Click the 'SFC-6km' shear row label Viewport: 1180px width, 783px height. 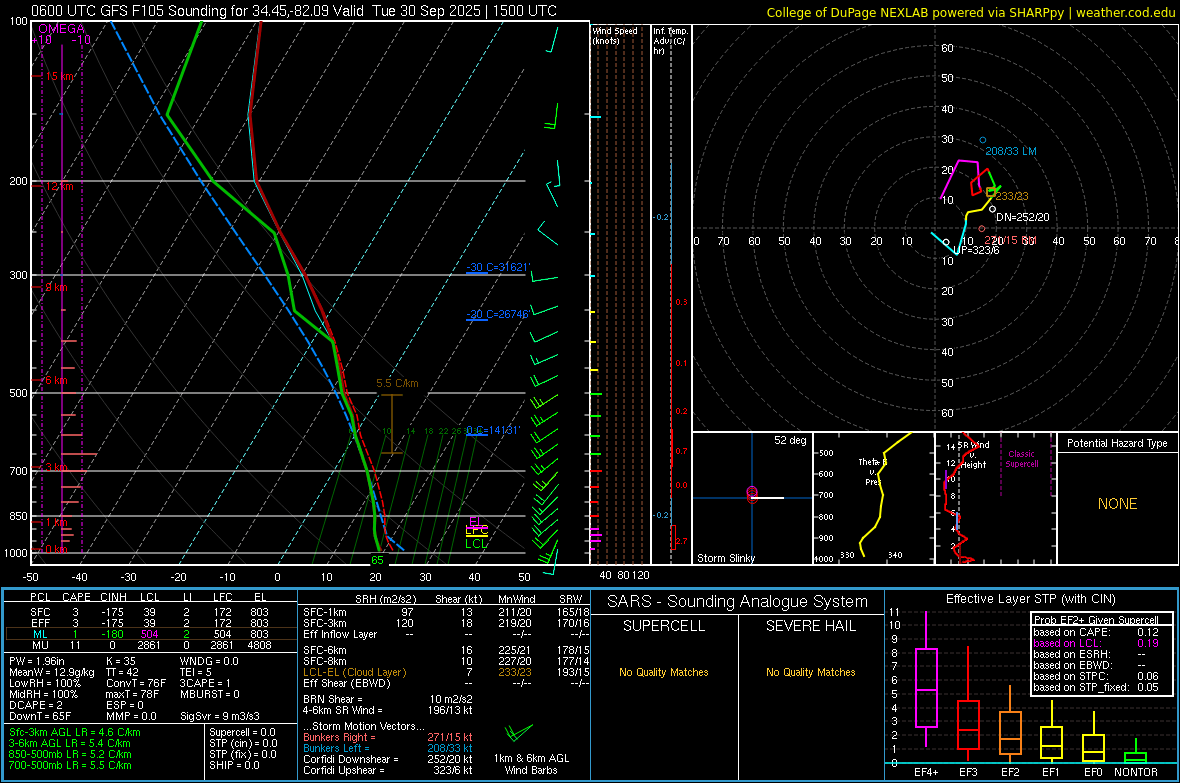pyautogui.click(x=325, y=650)
